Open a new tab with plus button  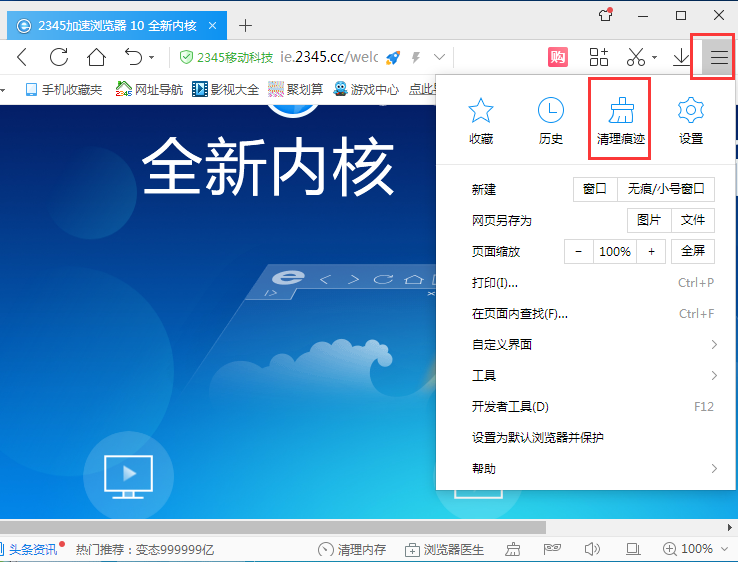point(245,25)
